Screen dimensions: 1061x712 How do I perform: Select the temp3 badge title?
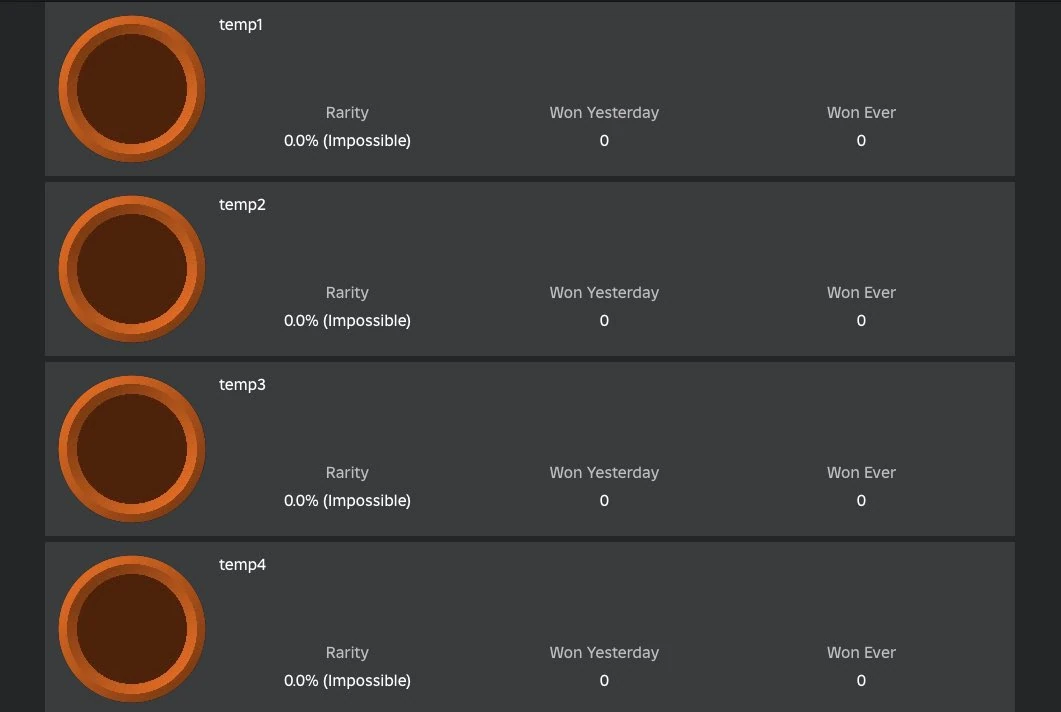(242, 385)
